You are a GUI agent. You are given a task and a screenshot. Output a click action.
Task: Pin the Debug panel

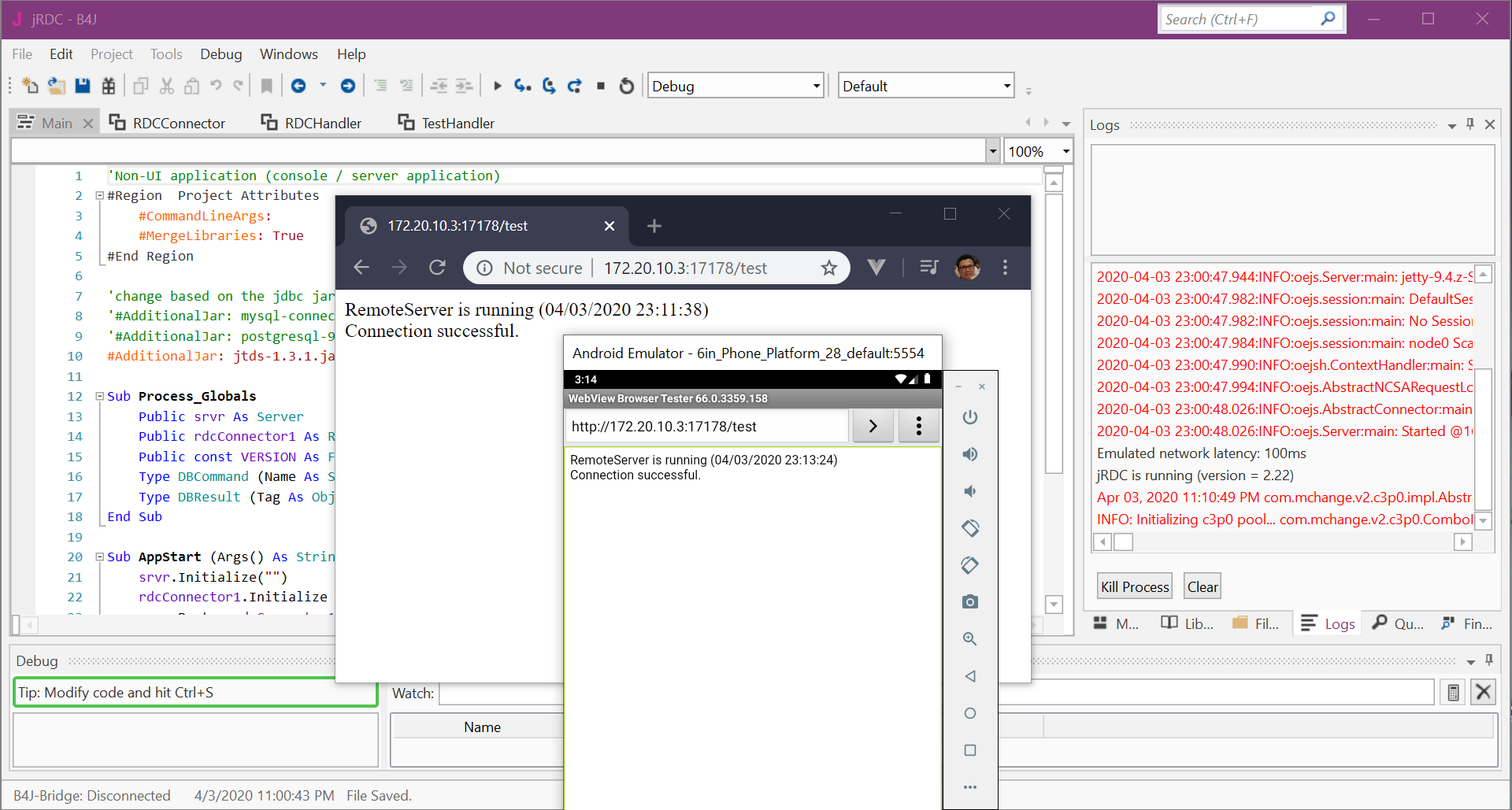tap(1489, 660)
